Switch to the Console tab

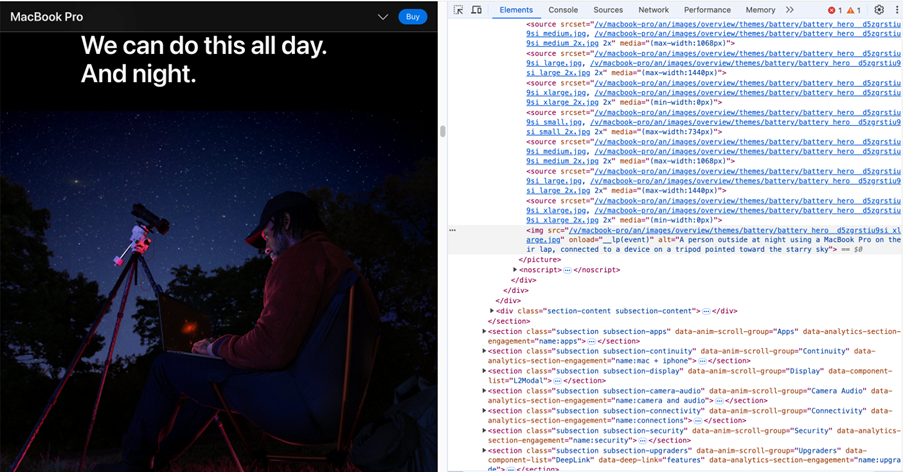click(563, 10)
